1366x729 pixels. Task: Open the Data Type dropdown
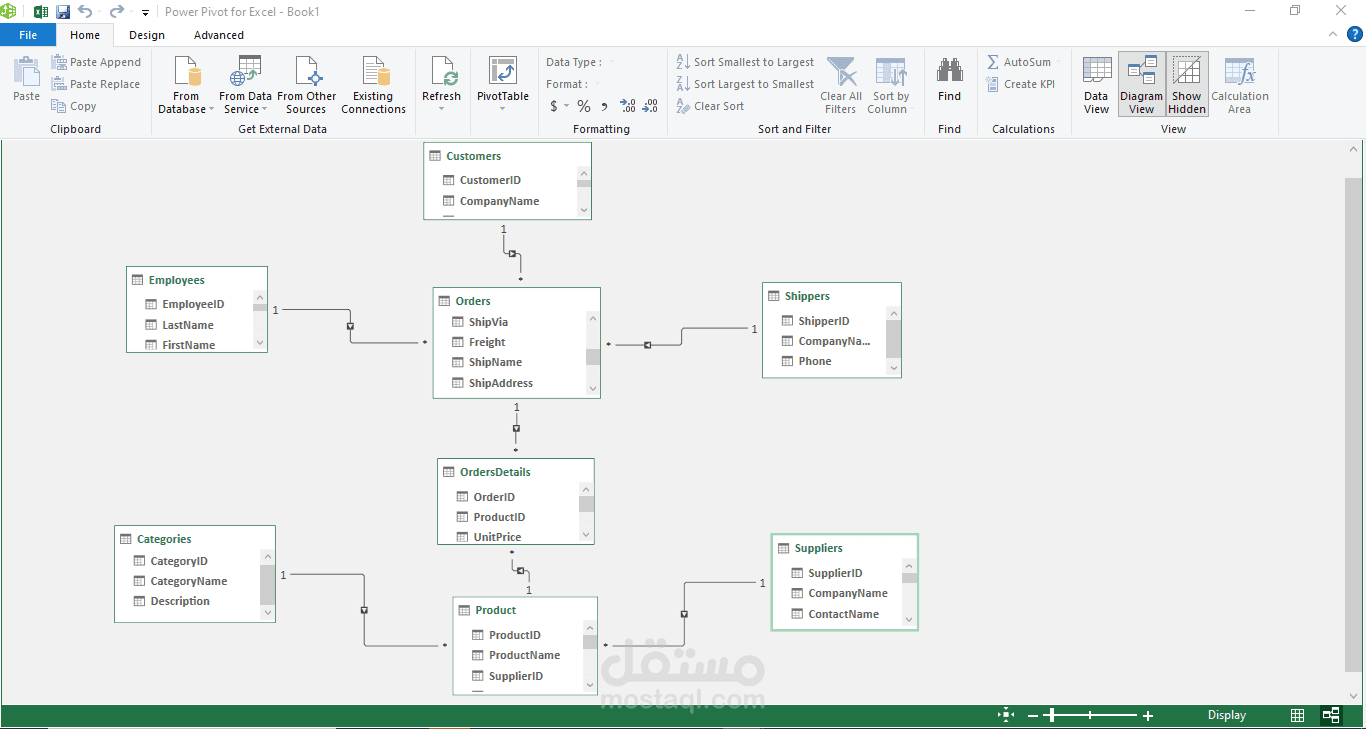[x=580, y=62]
